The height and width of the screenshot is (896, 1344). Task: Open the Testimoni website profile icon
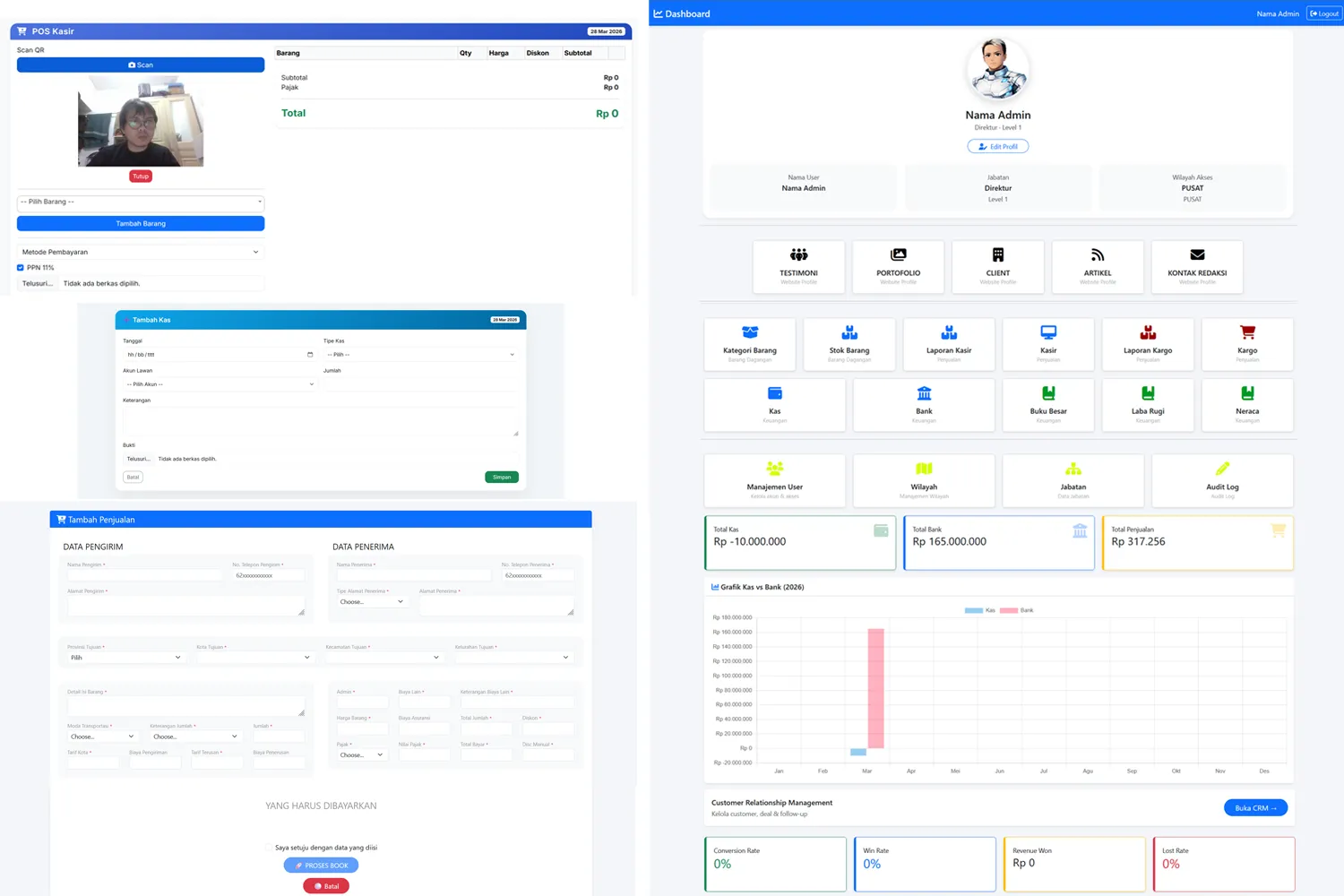tap(798, 255)
